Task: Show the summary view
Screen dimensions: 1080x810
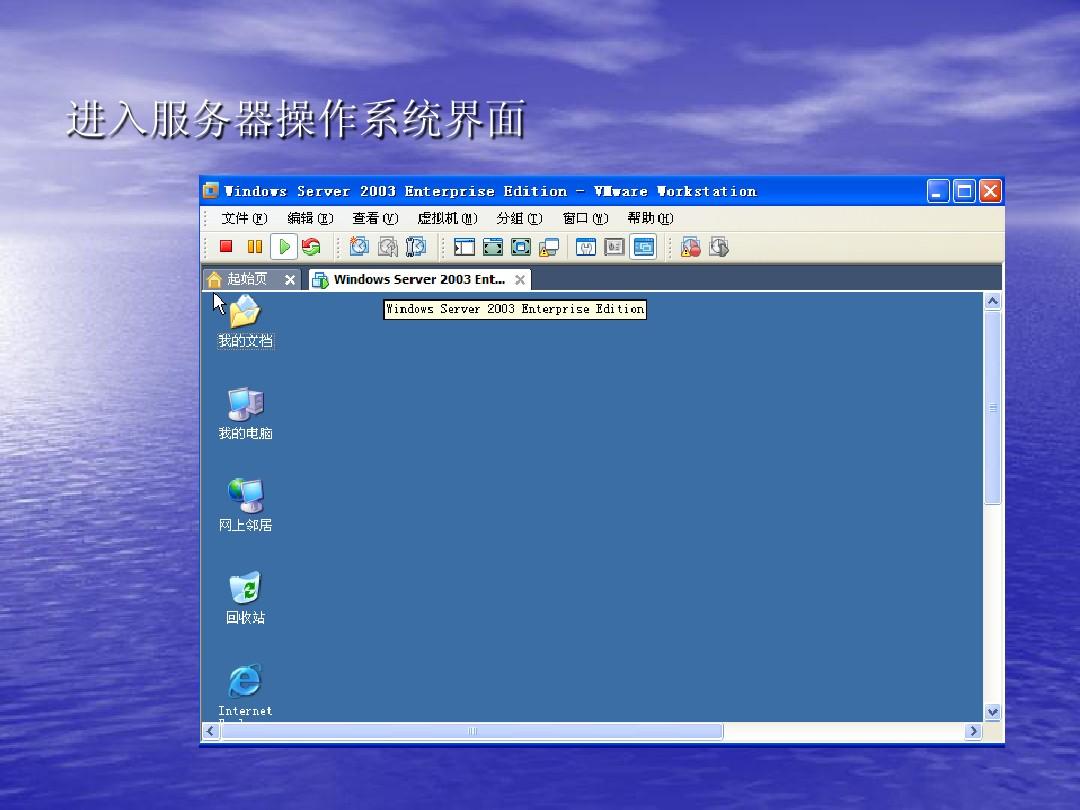Action: tap(585, 247)
